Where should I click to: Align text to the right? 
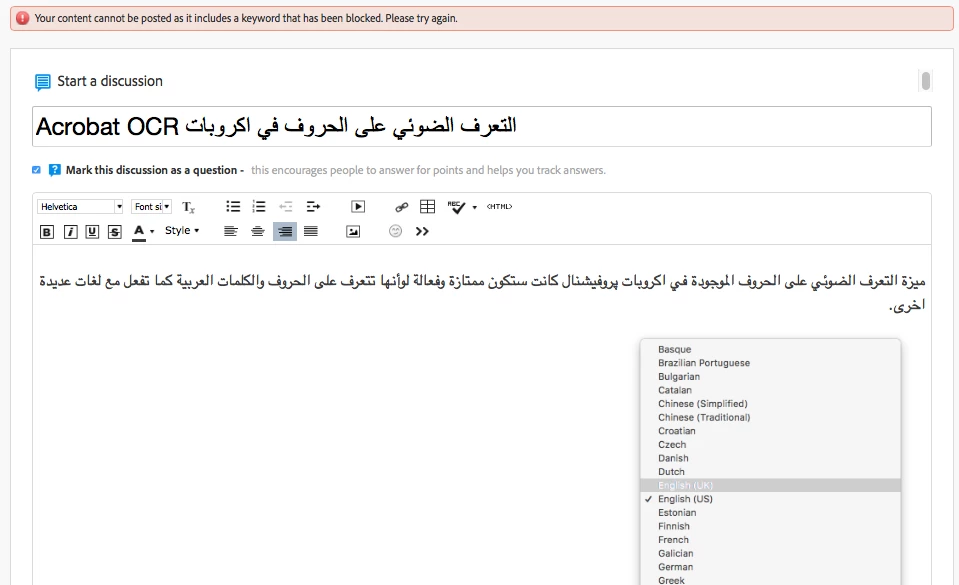[285, 231]
